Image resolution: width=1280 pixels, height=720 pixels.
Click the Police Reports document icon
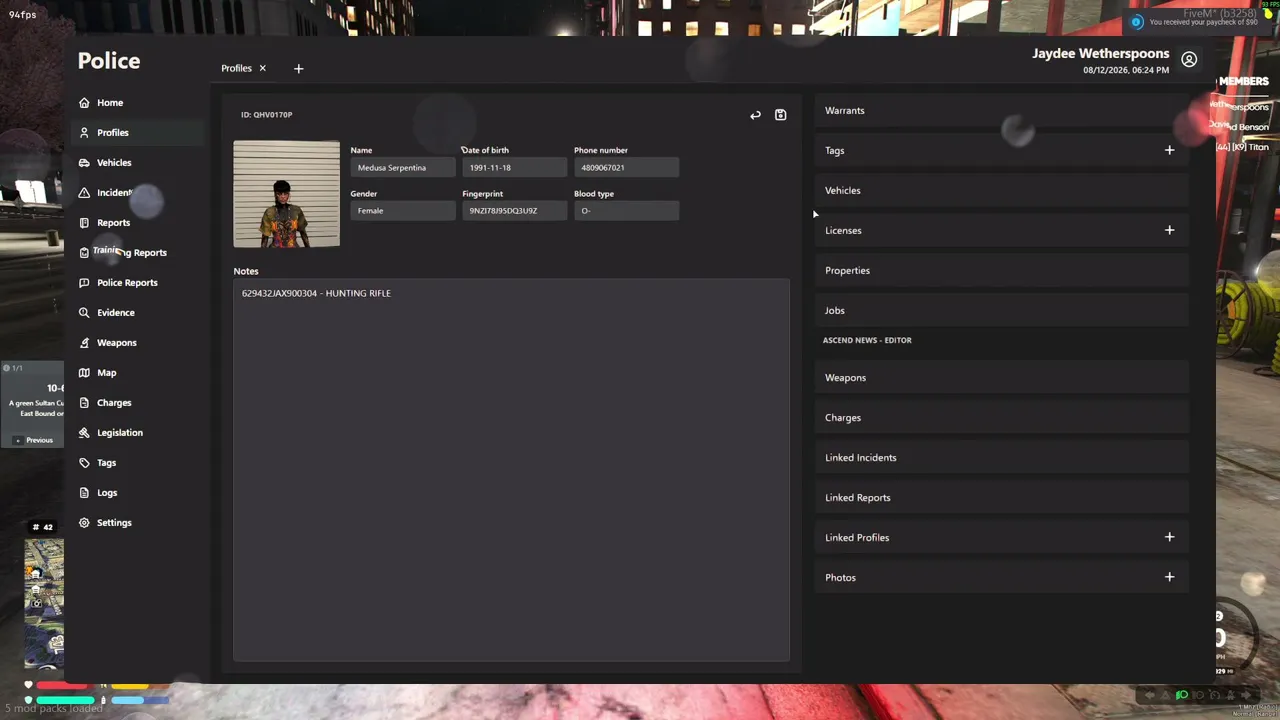84,282
